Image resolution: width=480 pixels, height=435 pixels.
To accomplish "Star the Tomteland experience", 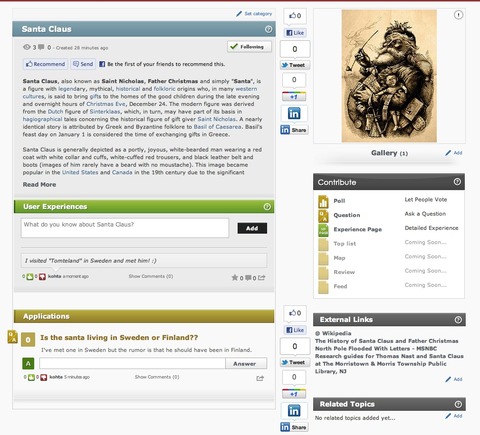I will [235, 277].
